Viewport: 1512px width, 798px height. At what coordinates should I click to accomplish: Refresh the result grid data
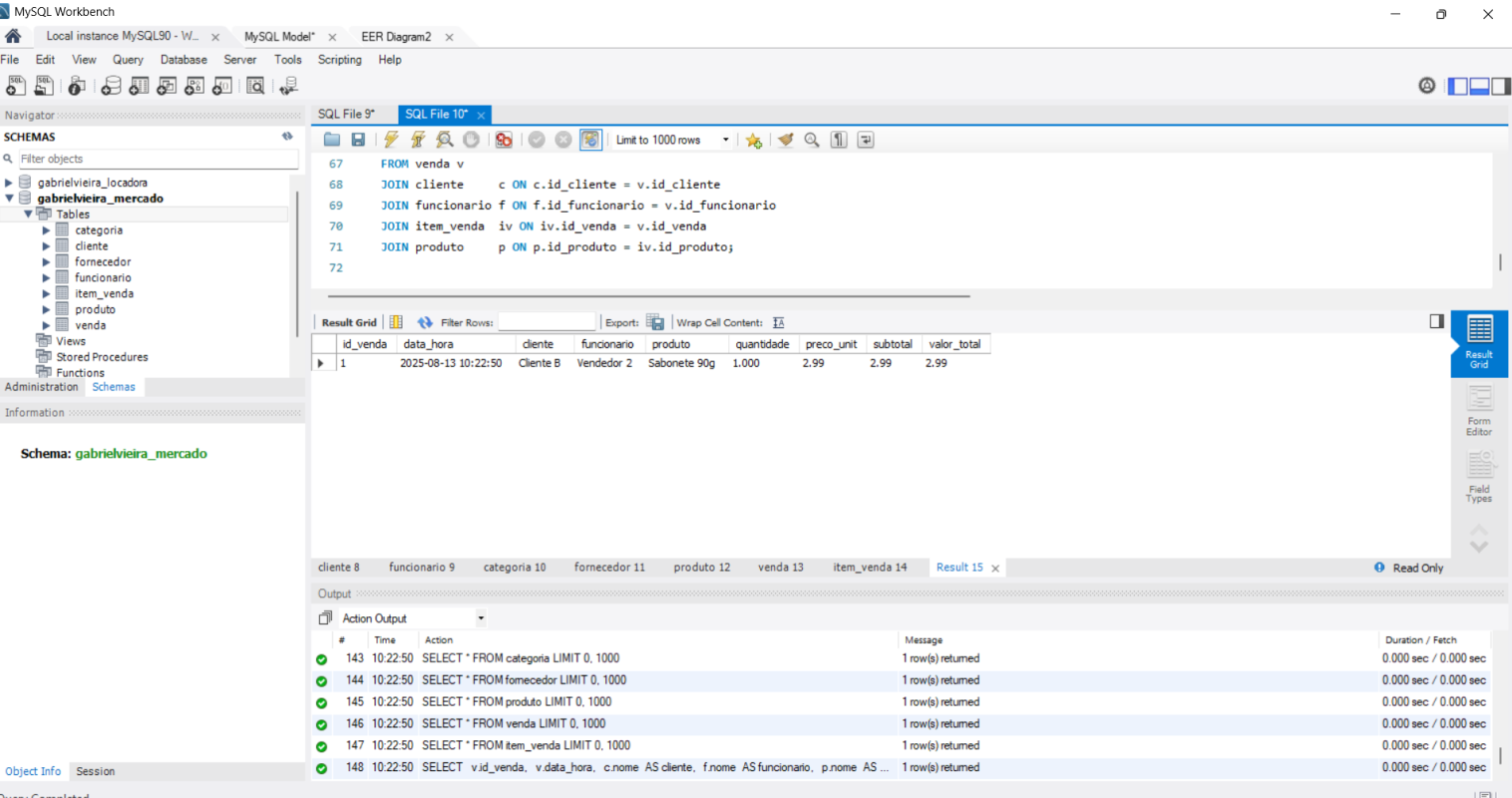[425, 322]
